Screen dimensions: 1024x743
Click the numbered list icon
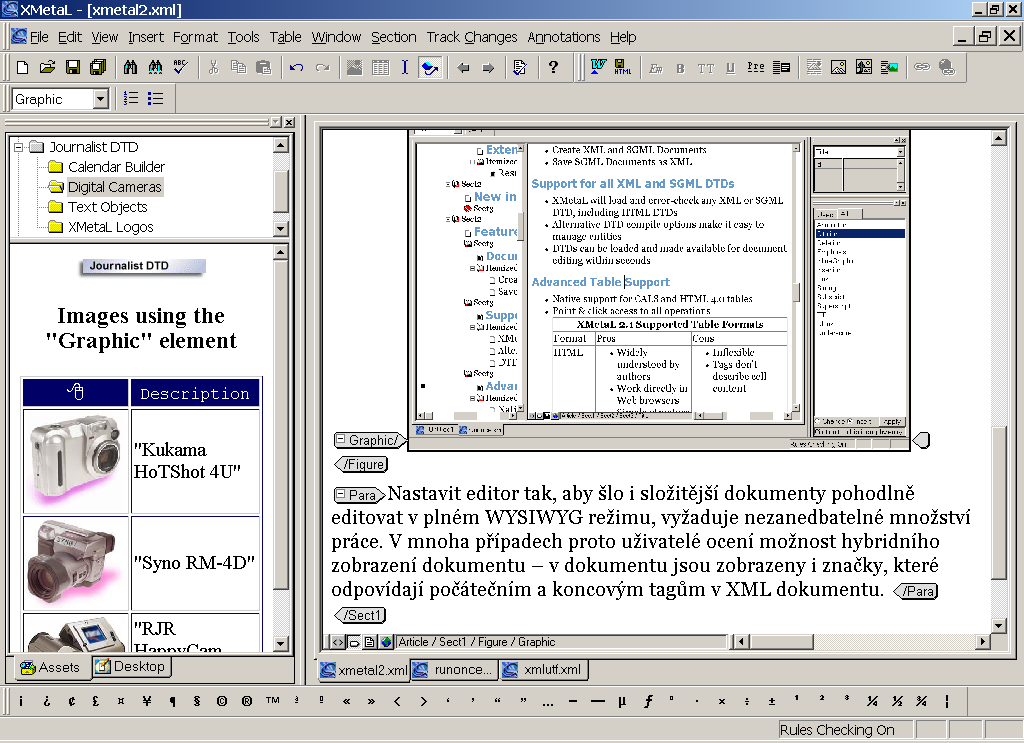click(x=131, y=98)
